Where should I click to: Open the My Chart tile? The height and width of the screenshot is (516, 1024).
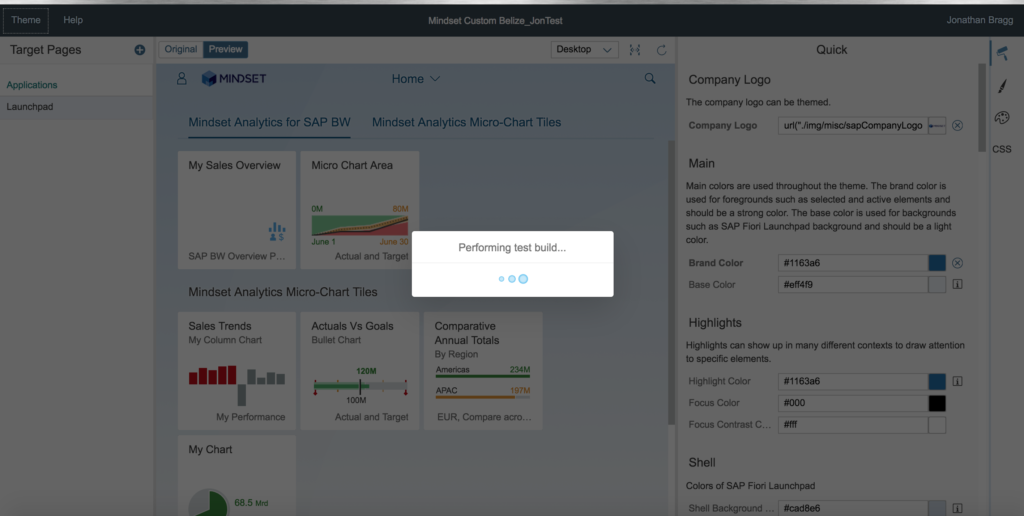pyautogui.click(x=237, y=476)
